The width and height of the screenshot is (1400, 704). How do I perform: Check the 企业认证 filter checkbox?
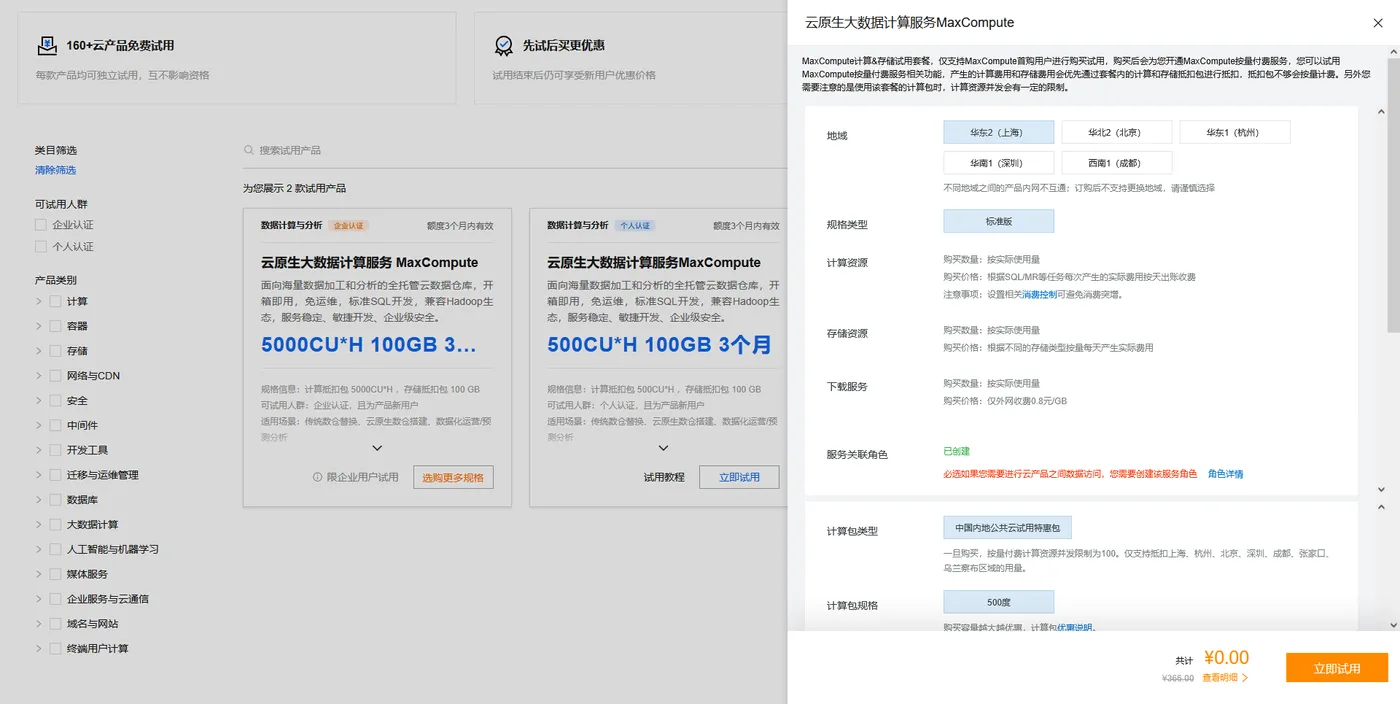coord(41,225)
